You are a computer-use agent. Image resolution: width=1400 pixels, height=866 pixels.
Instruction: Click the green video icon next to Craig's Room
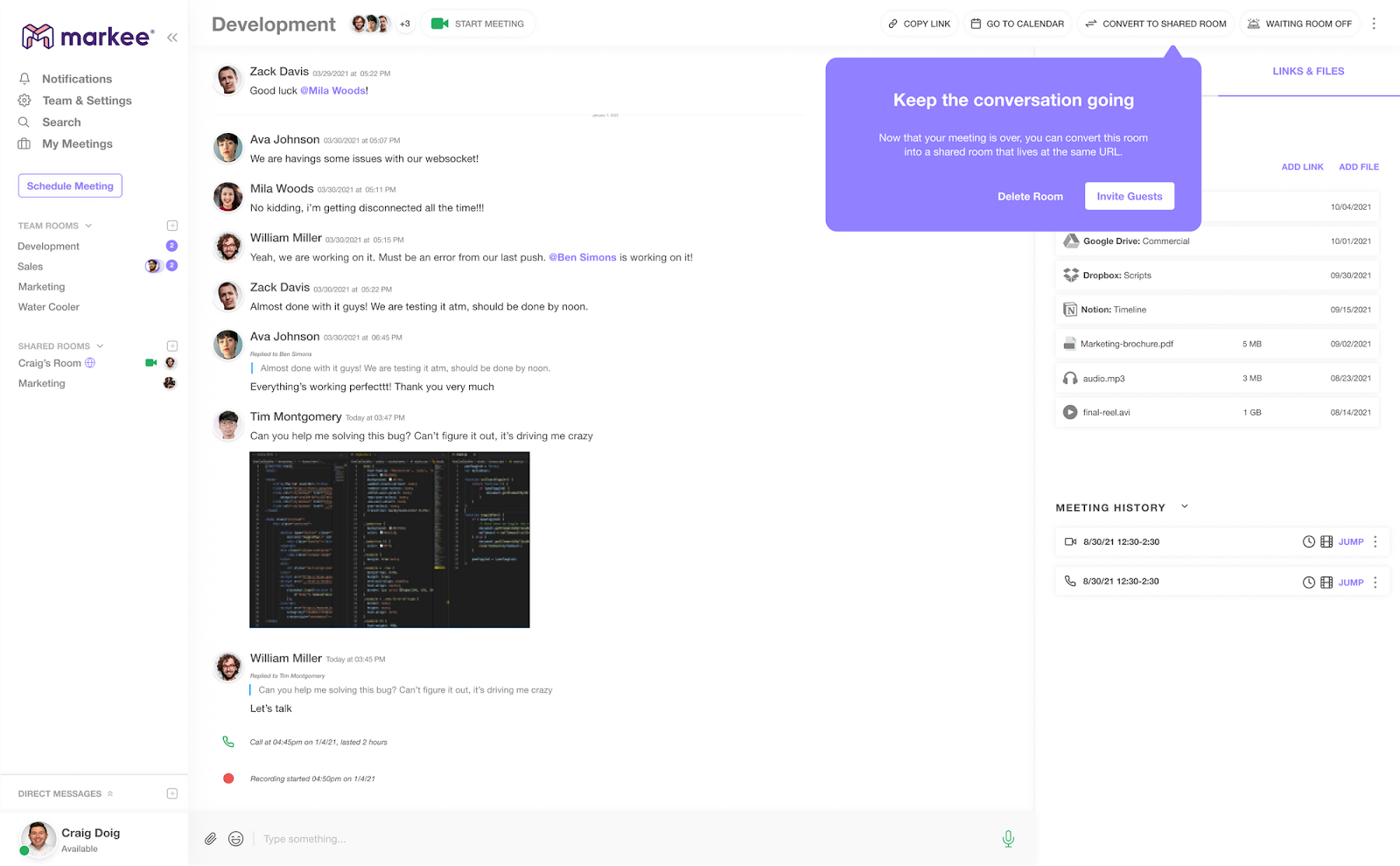[x=151, y=363]
